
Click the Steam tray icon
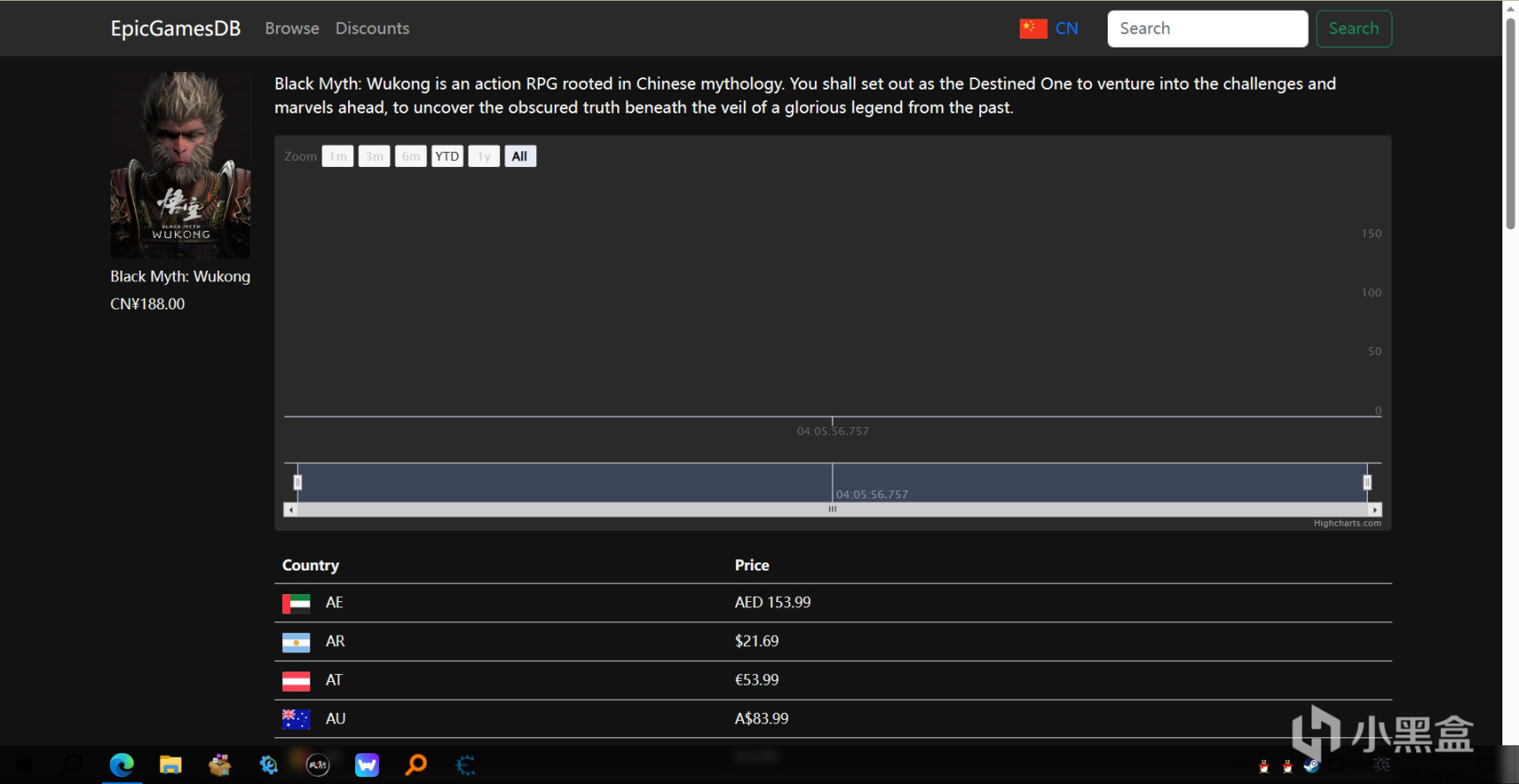pyautogui.click(x=1311, y=766)
